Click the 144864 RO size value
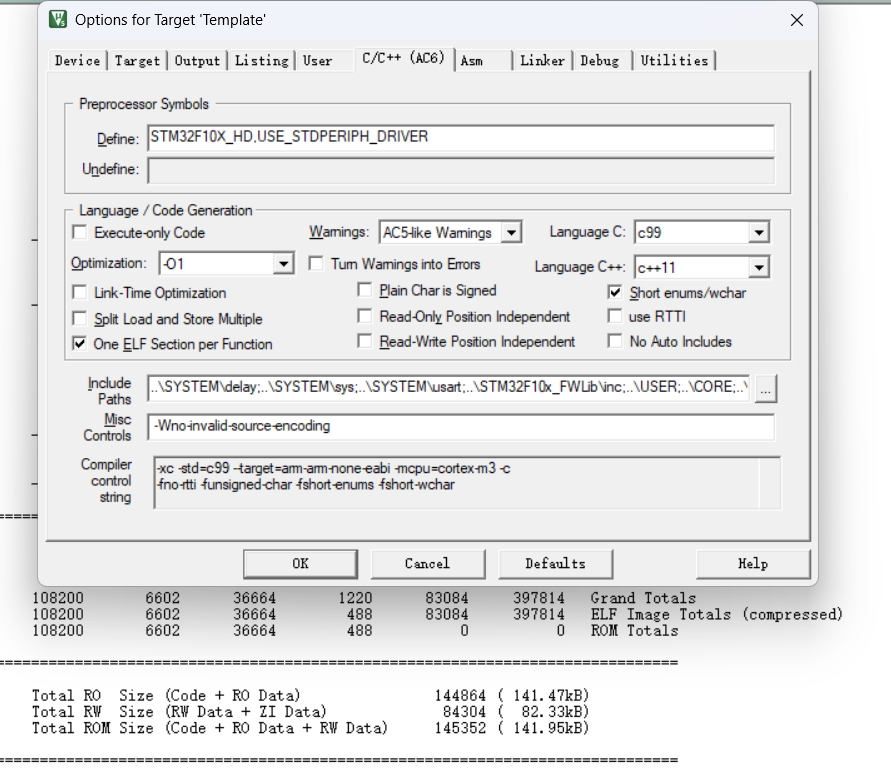 pos(460,696)
